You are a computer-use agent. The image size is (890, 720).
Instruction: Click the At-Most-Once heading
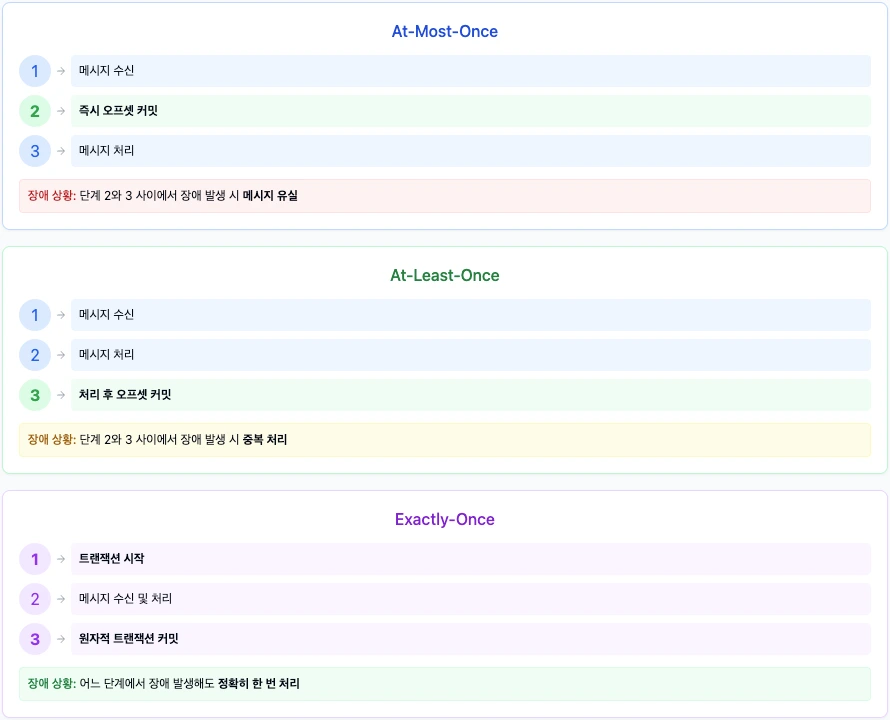(444, 31)
